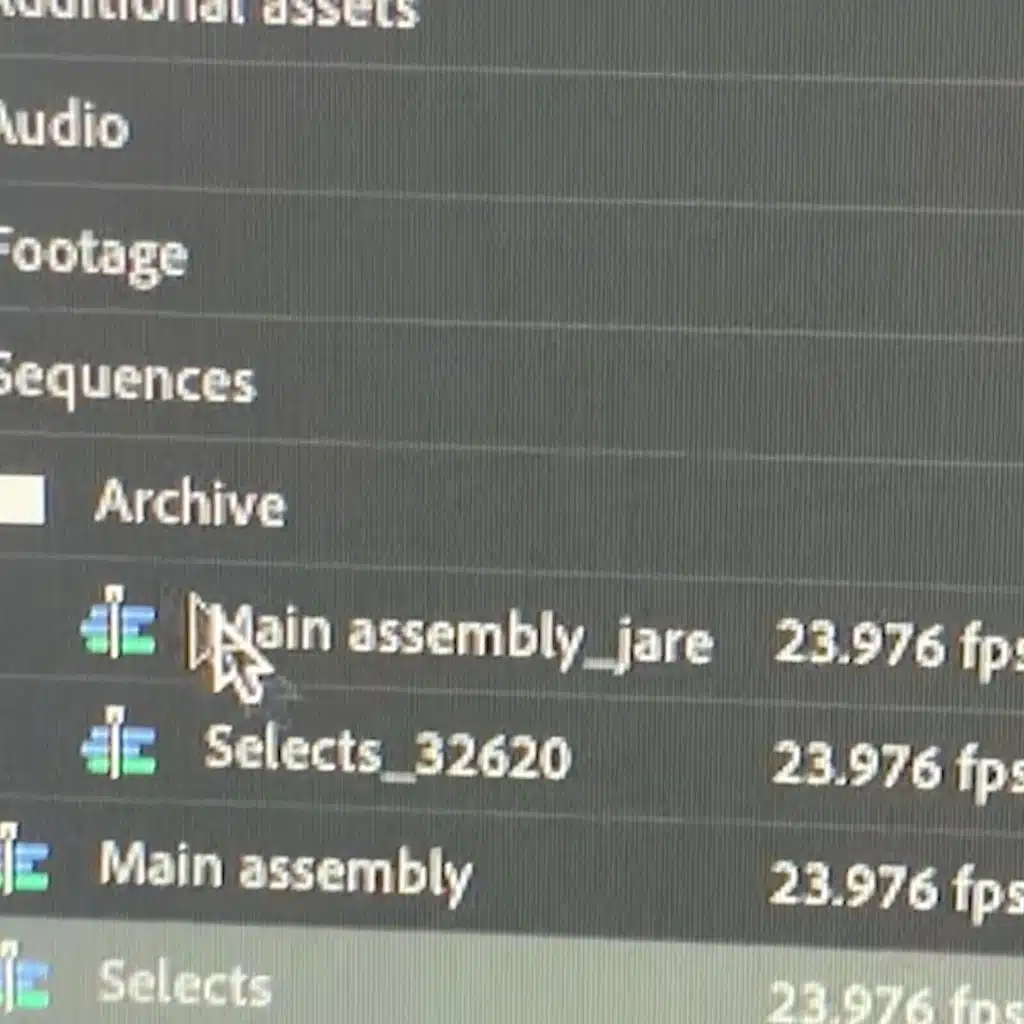Open the Audio bin
The height and width of the screenshot is (1024, 1024).
[63, 125]
